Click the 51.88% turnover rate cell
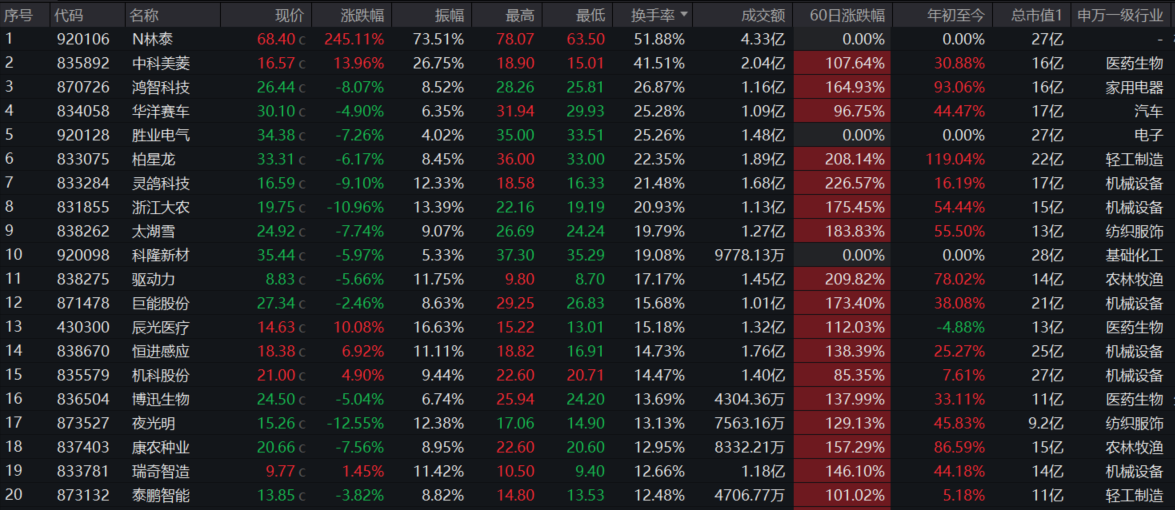1175x510 pixels. pos(657,39)
